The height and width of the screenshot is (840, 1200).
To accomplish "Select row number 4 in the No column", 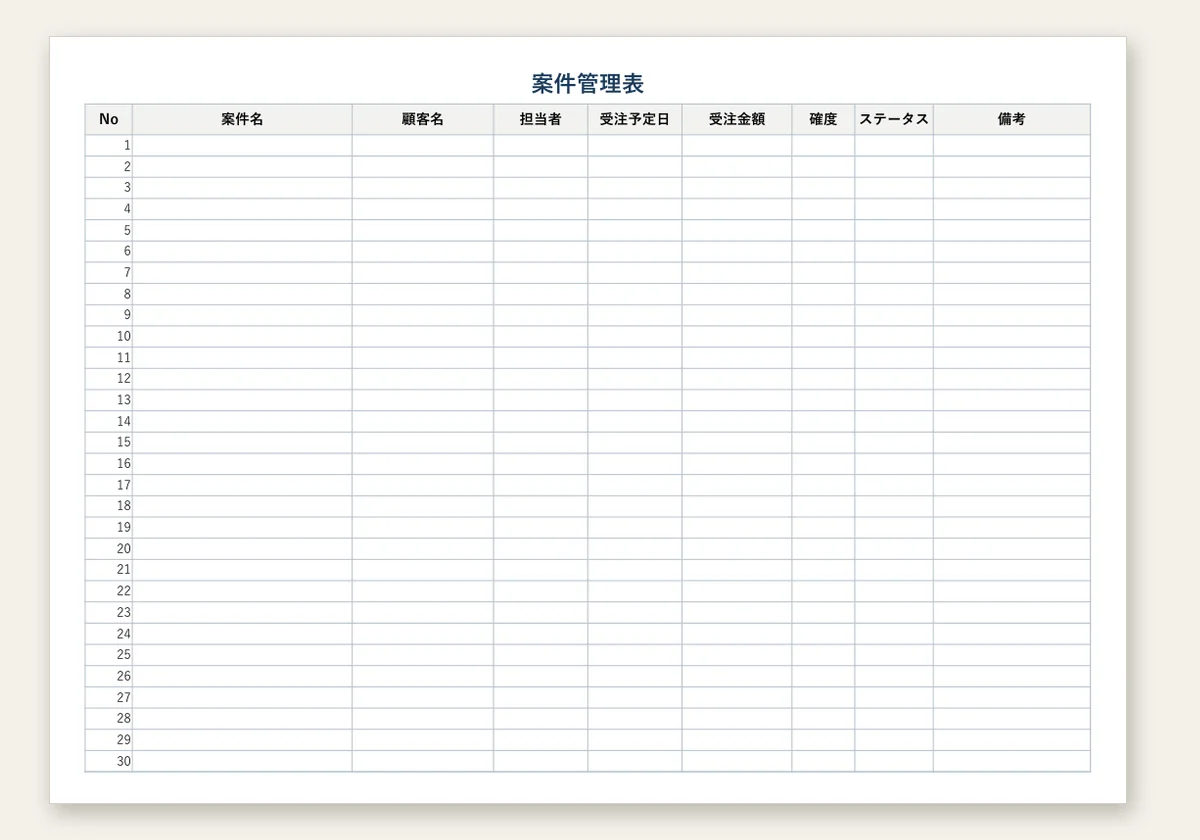I will pyautogui.click(x=109, y=209).
